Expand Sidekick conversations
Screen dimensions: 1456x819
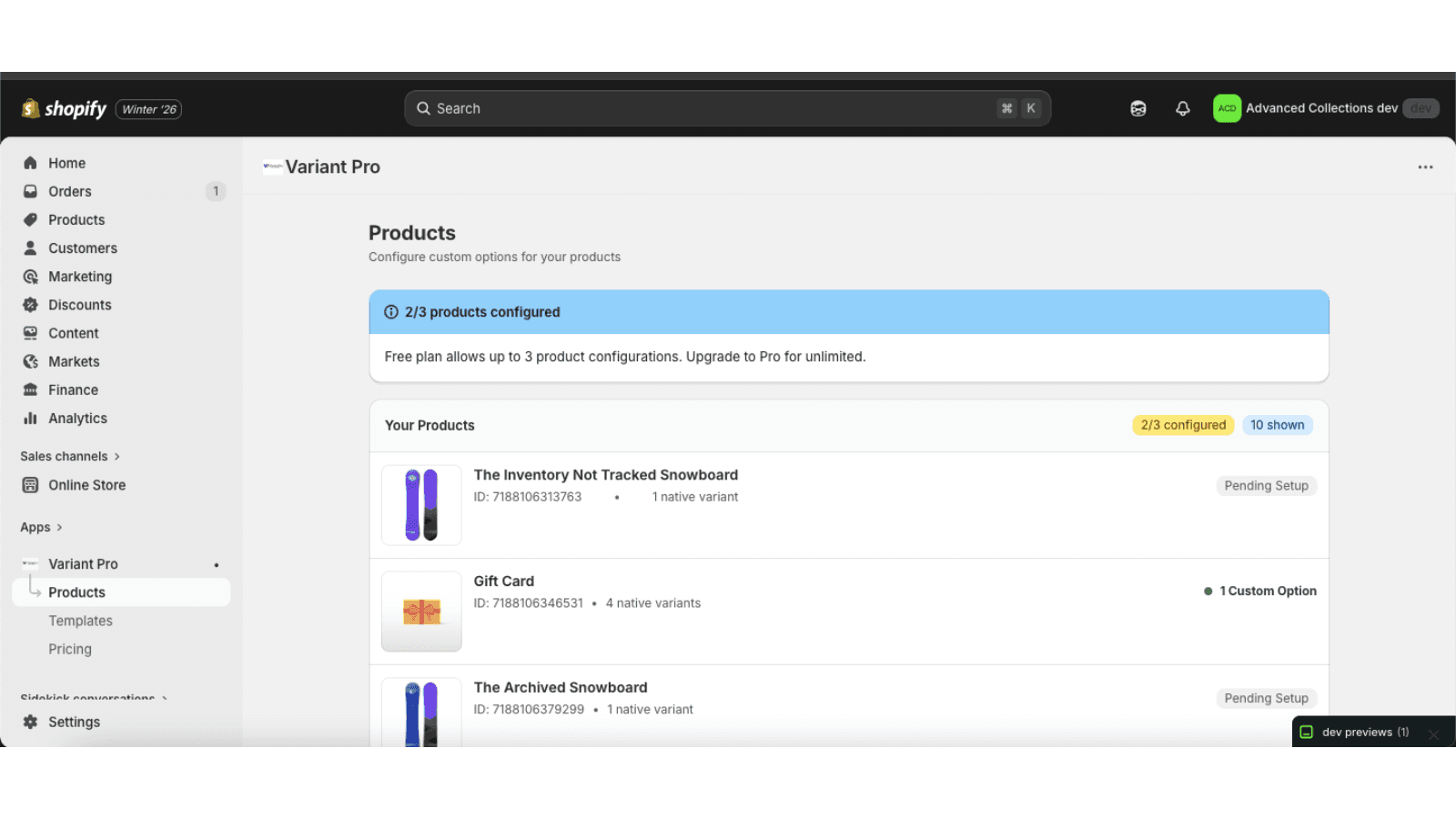[x=91, y=698]
